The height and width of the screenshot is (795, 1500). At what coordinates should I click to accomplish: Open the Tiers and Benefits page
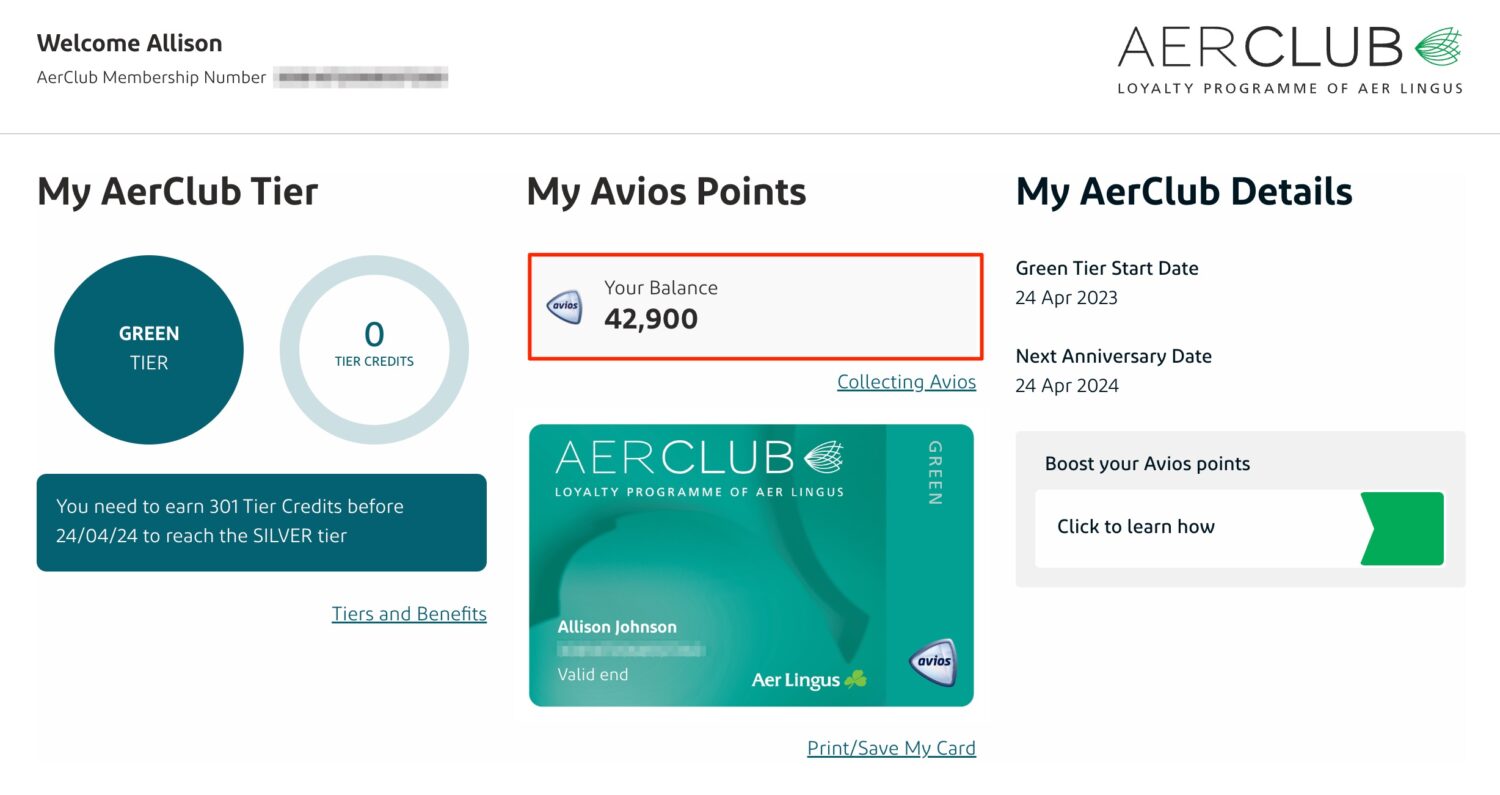409,613
